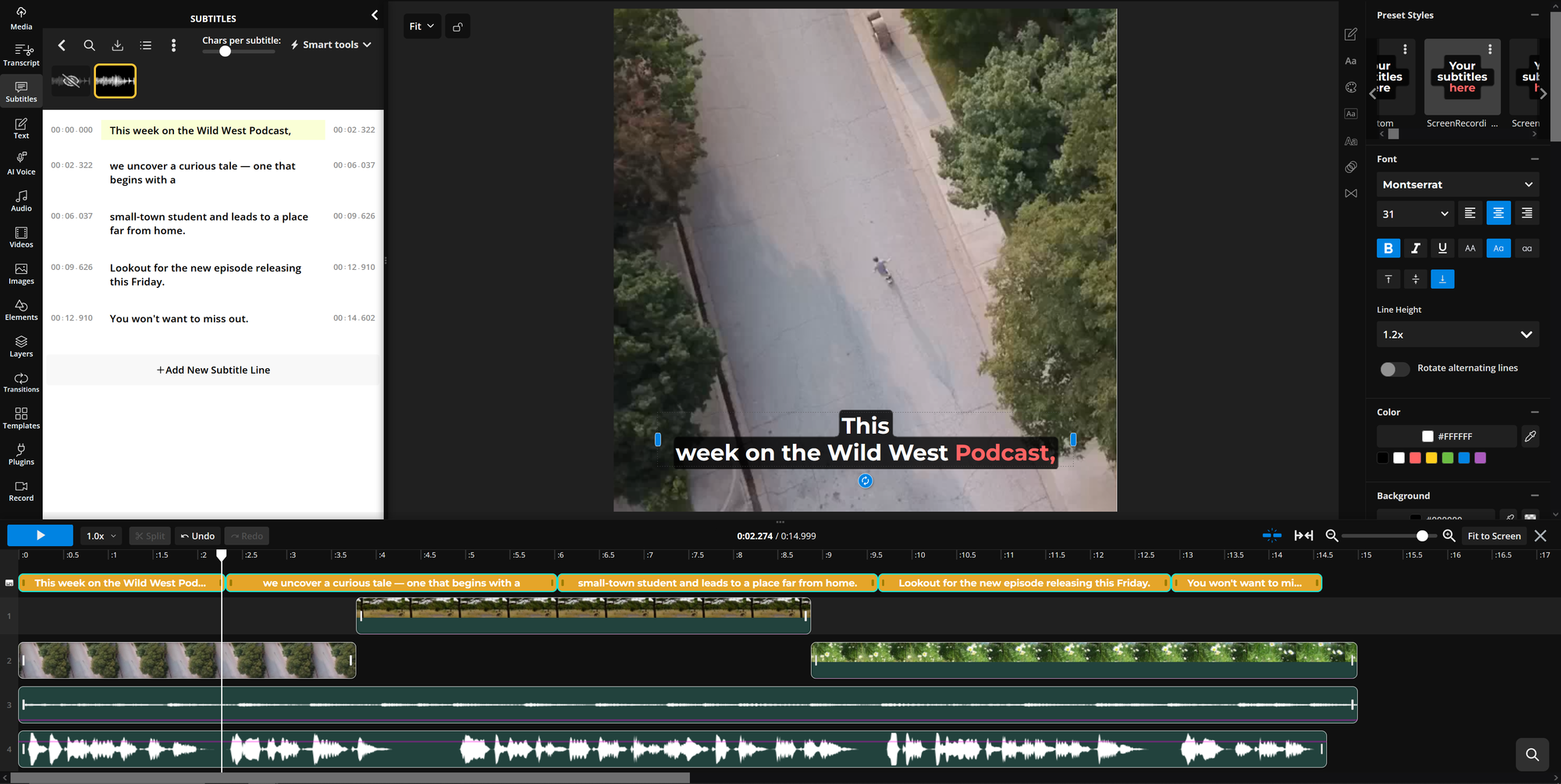Image resolution: width=1561 pixels, height=784 pixels.
Task: Click Add New Subtitle Line
Action: [x=213, y=369]
